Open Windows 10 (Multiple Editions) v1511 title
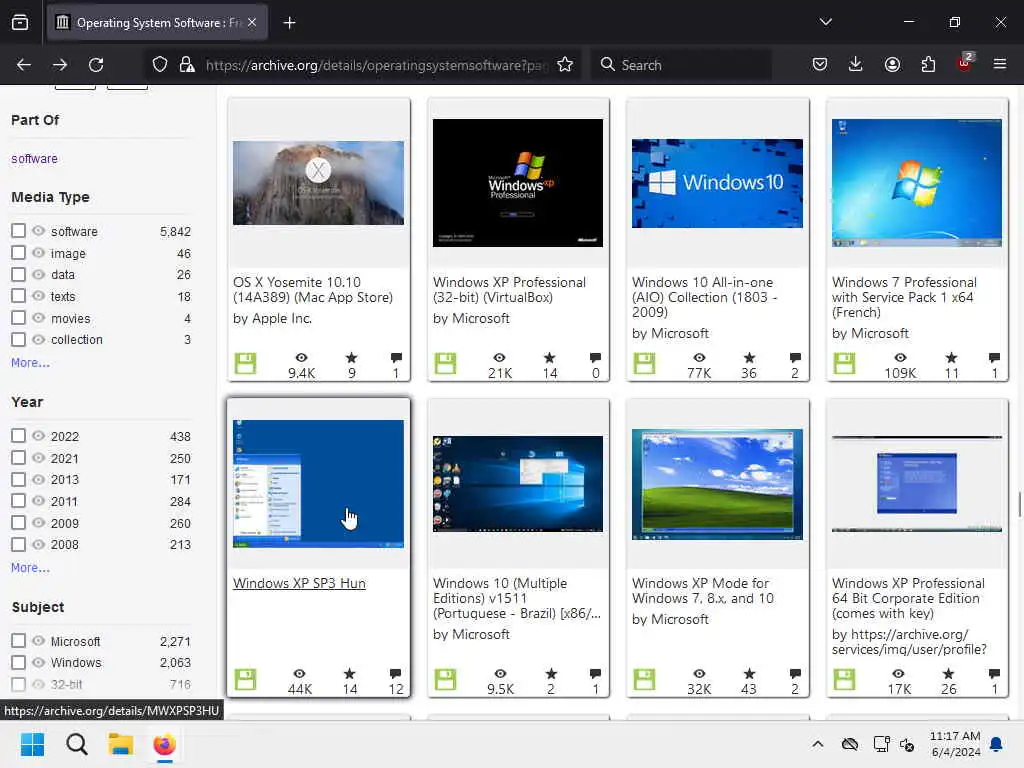The image size is (1024, 768). [x=517, y=598]
